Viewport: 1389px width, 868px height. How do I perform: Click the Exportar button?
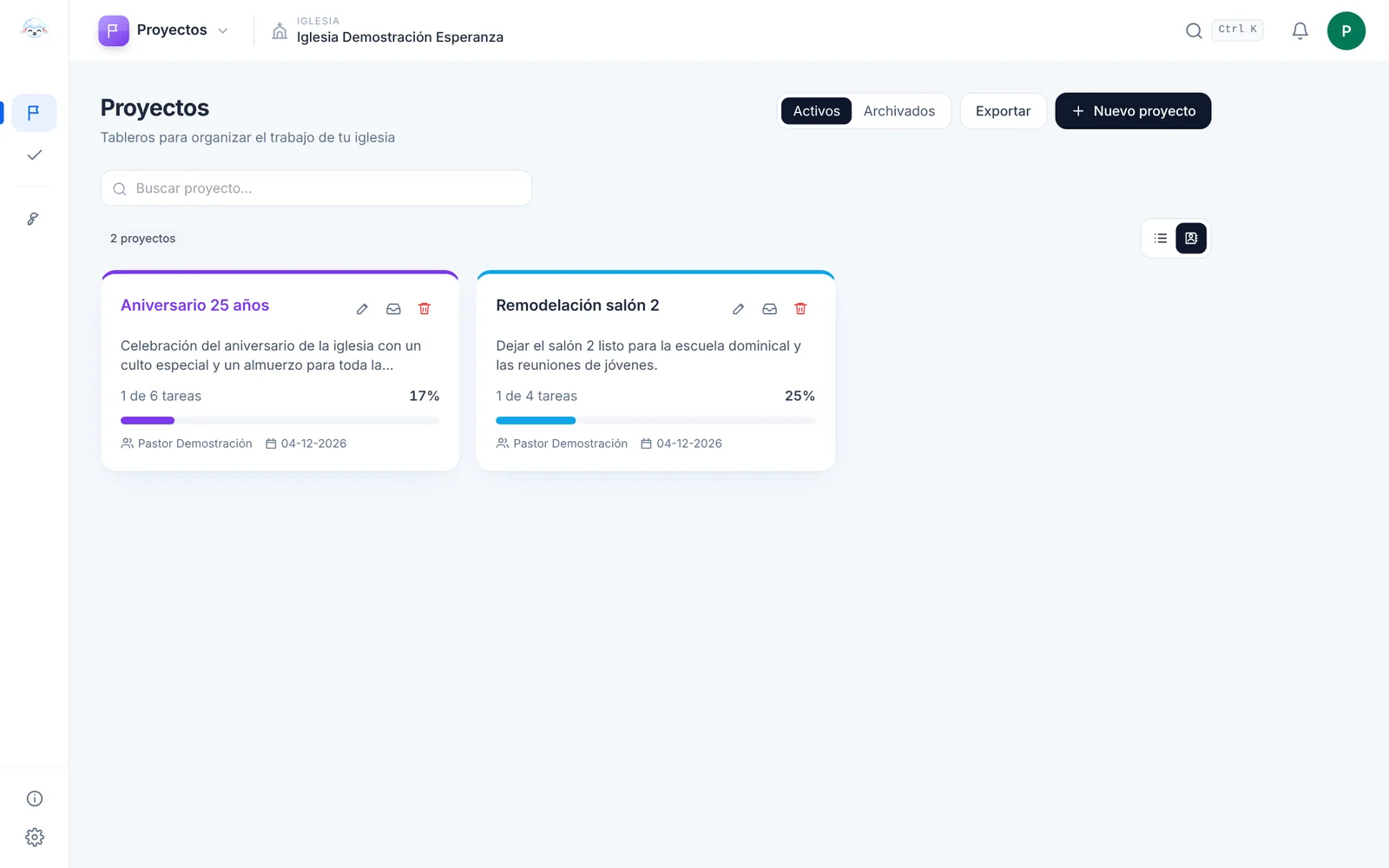point(1003,111)
